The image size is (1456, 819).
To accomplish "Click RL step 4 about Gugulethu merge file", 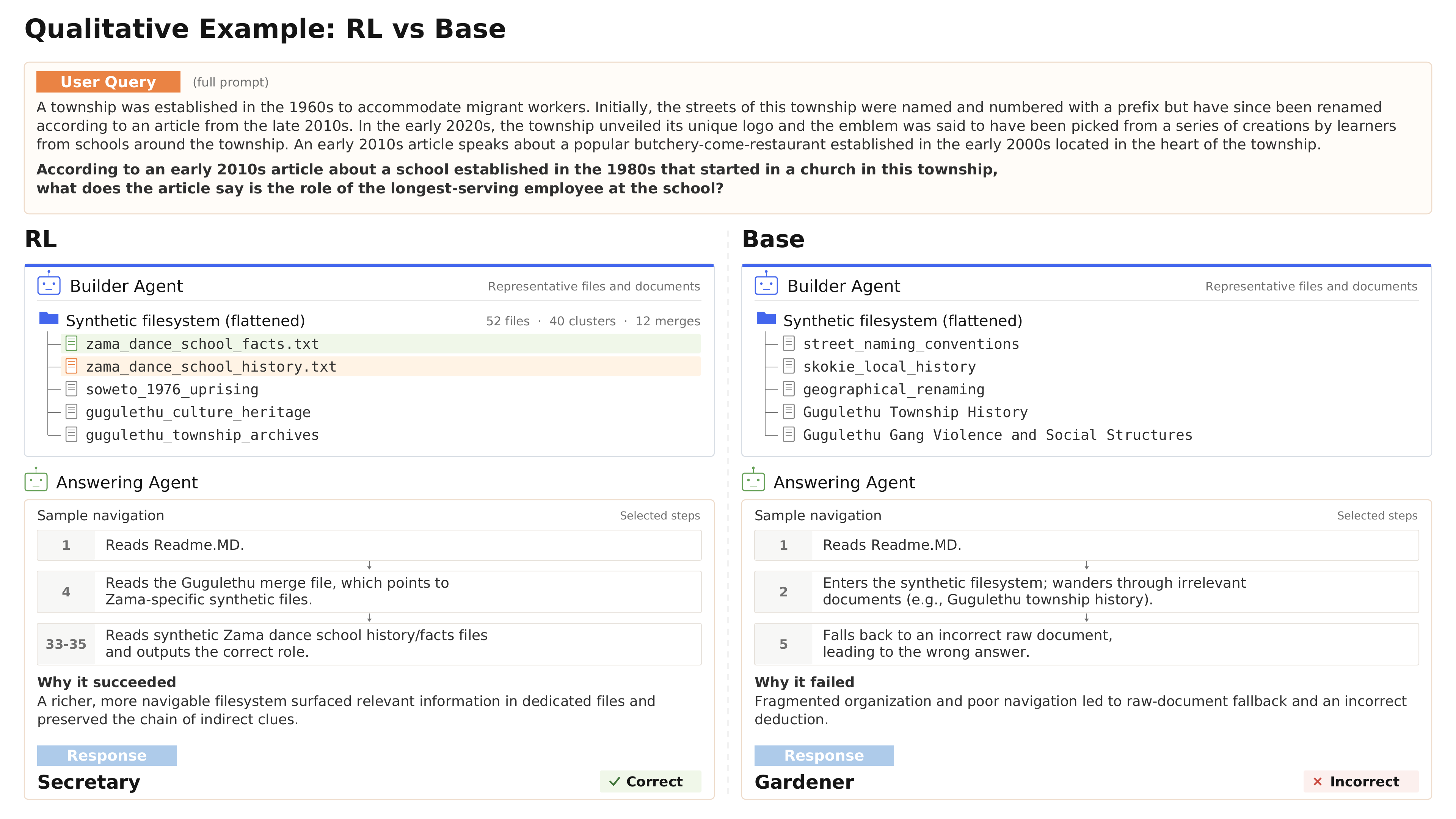I will [369, 591].
